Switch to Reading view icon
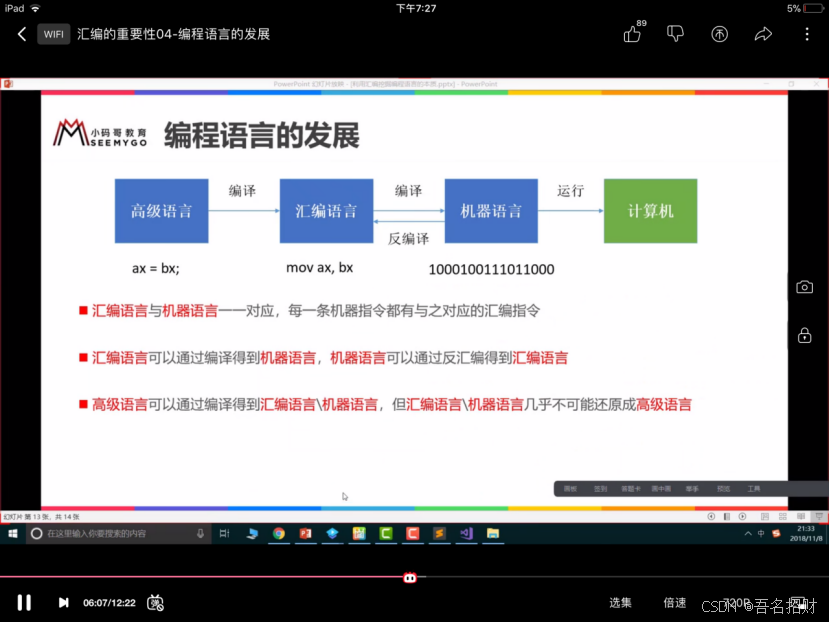Screen dimensions: 830x623 pyautogui.click(x=801, y=517)
